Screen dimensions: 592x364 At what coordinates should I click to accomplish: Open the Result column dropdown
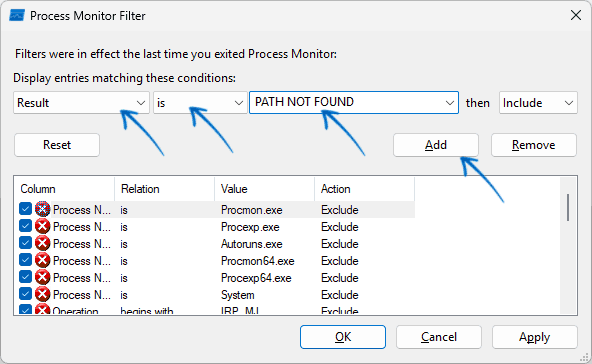pos(81,103)
